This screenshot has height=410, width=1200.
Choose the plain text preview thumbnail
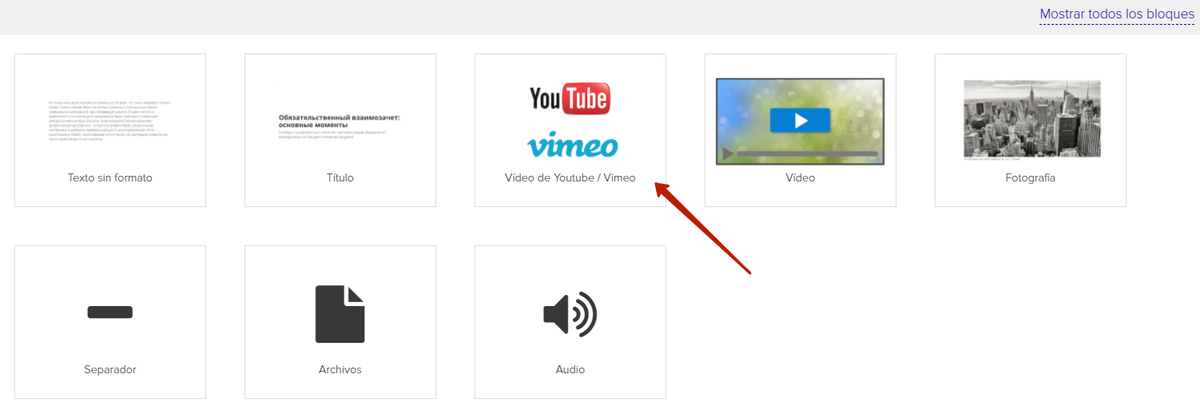(x=110, y=120)
